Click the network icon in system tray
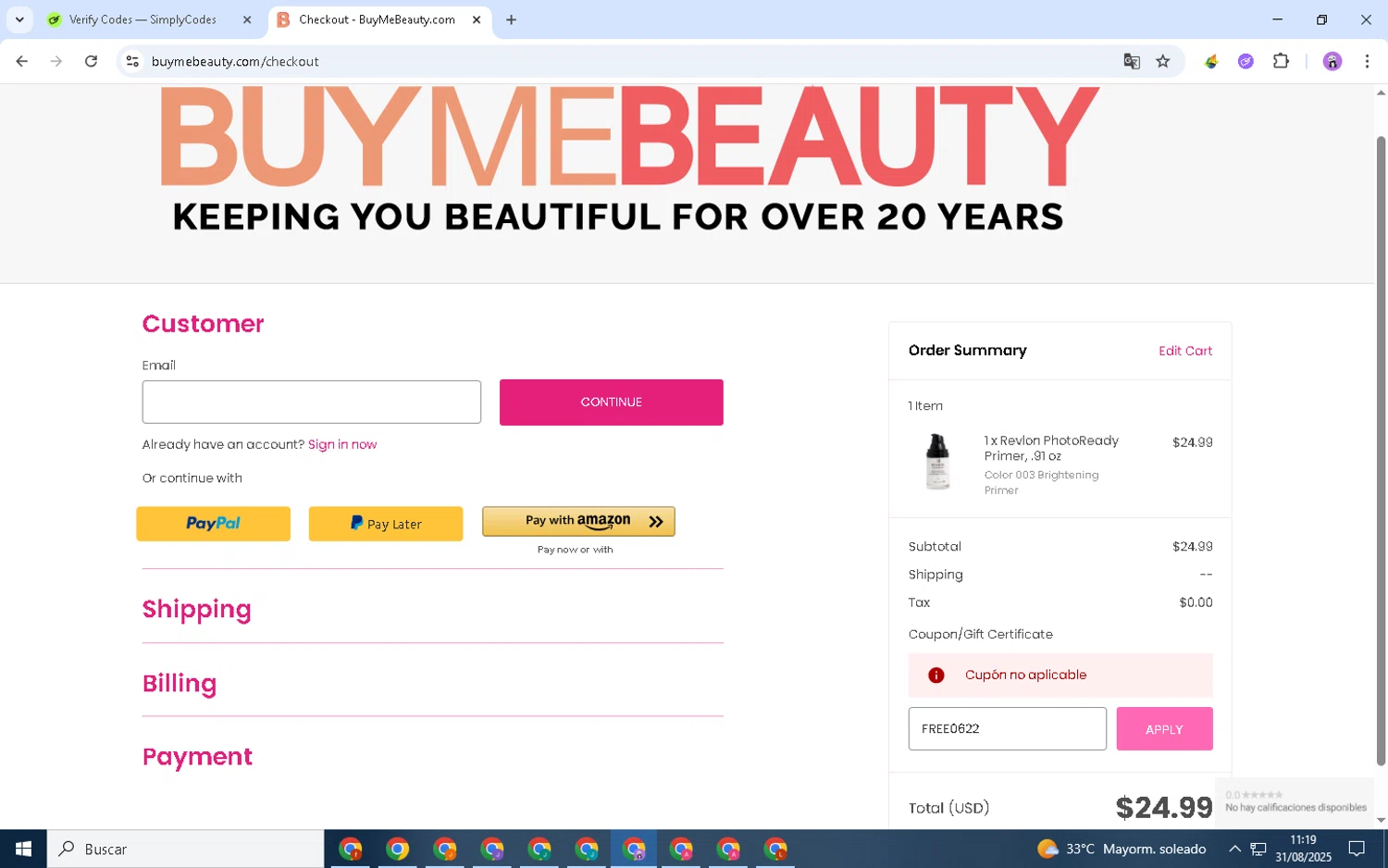 click(x=1258, y=849)
